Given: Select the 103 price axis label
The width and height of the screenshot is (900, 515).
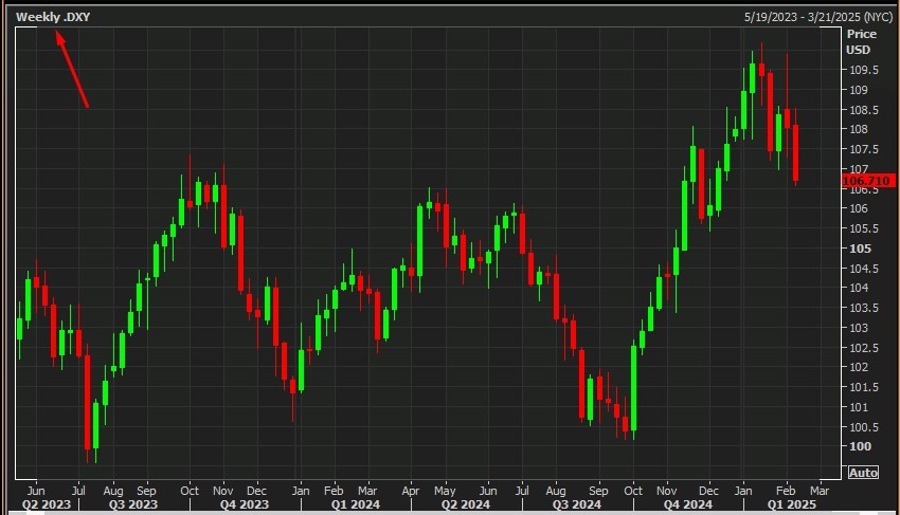Looking at the screenshot, I should tap(858, 328).
